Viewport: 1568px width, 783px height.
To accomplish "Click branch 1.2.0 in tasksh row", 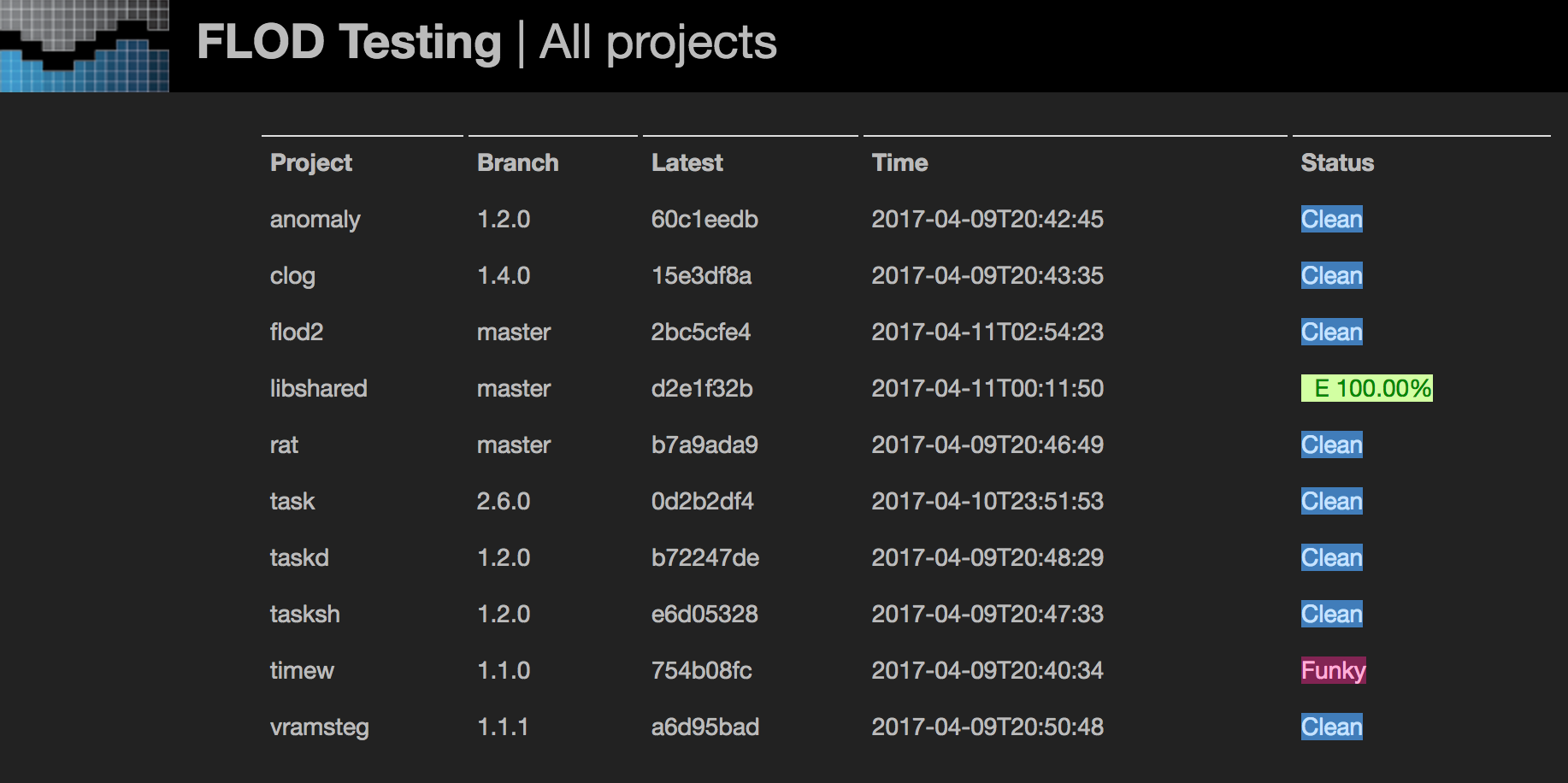I will 504,614.
